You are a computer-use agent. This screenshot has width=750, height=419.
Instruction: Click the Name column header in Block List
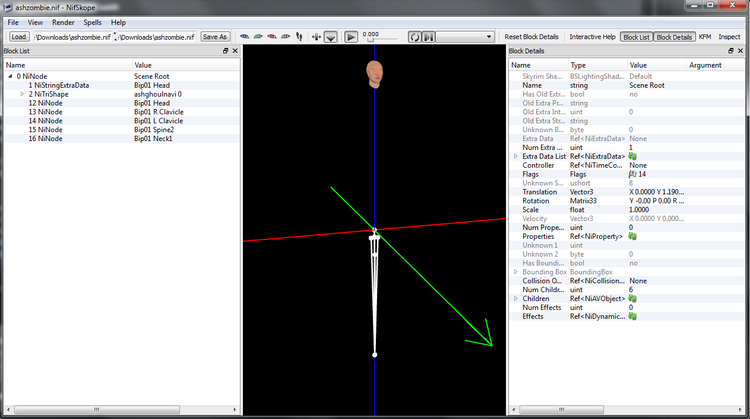[68, 65]
